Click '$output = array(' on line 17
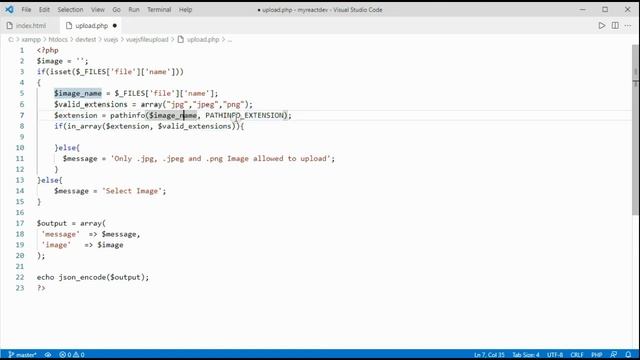 (x=71, y=223)
